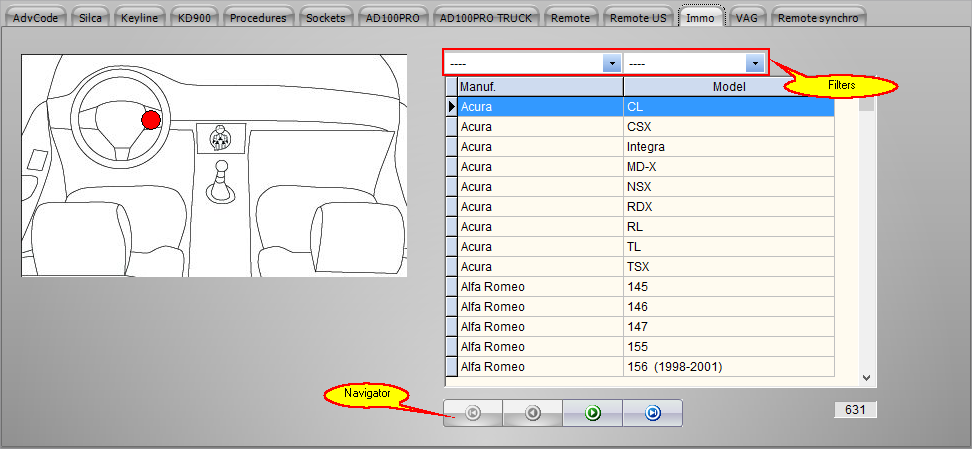
Task: Click the Model column header
Action: [729, 87]
